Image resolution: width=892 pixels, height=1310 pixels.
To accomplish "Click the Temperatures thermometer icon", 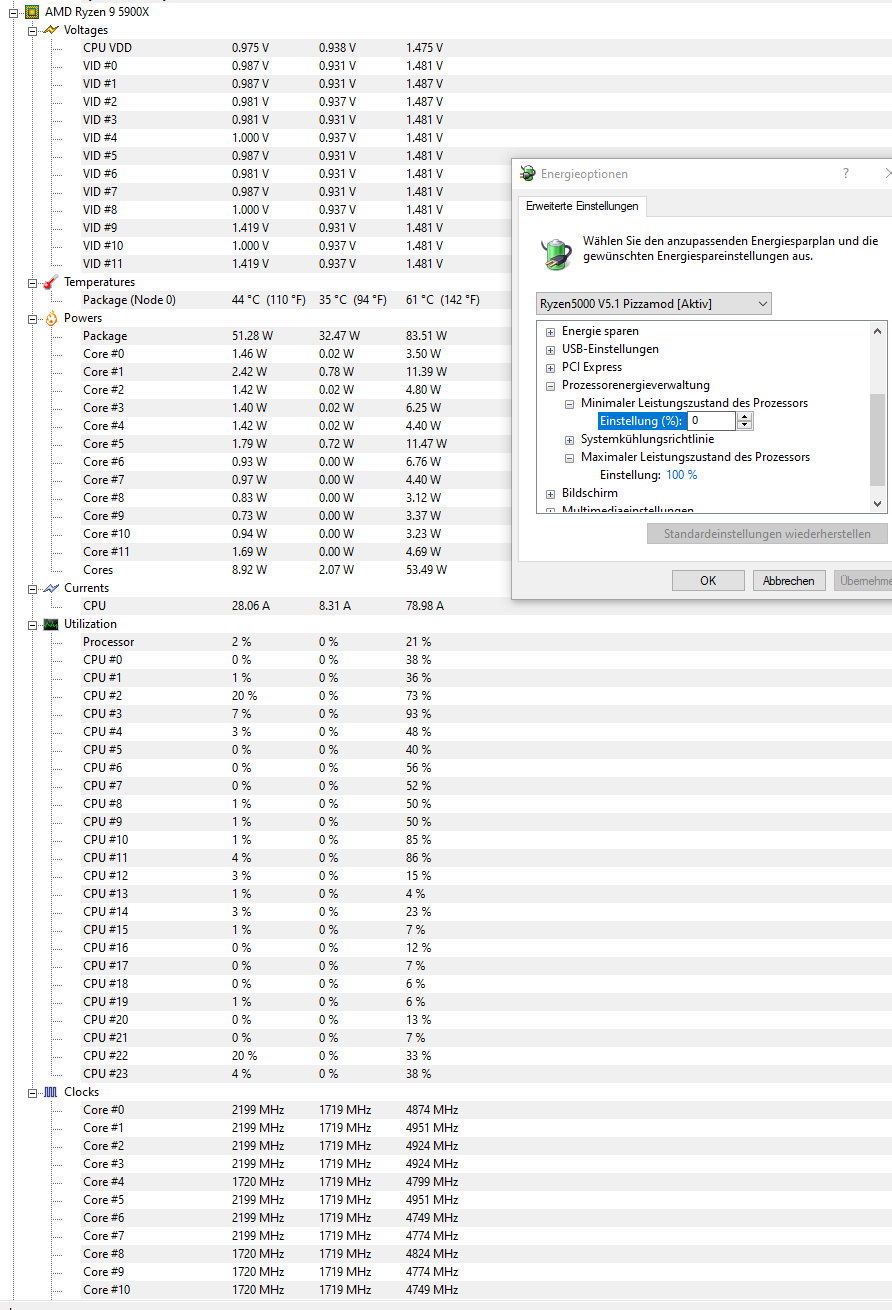I will (x=51, y=282).
